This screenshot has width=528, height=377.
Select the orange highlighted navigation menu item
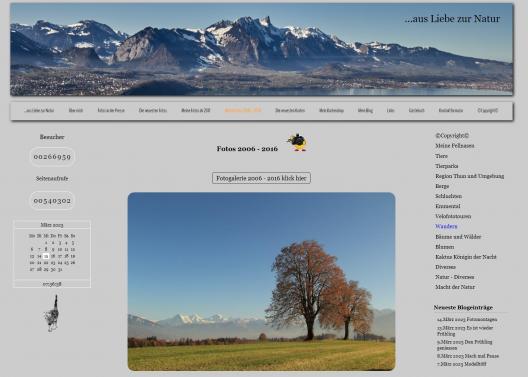(x=243, y=110)
